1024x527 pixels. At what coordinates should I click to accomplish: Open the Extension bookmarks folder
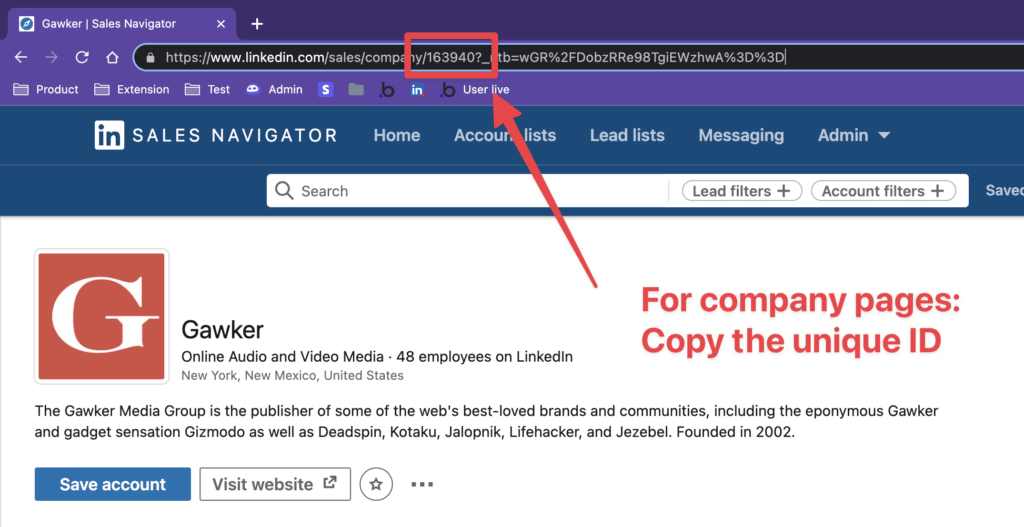point(132,89)
